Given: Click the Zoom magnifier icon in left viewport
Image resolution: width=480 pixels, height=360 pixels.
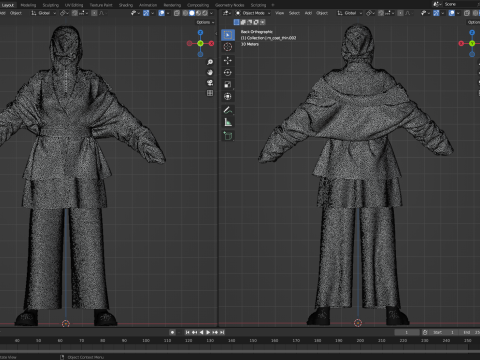Looking at the screenshot, I should click(210, 62).
